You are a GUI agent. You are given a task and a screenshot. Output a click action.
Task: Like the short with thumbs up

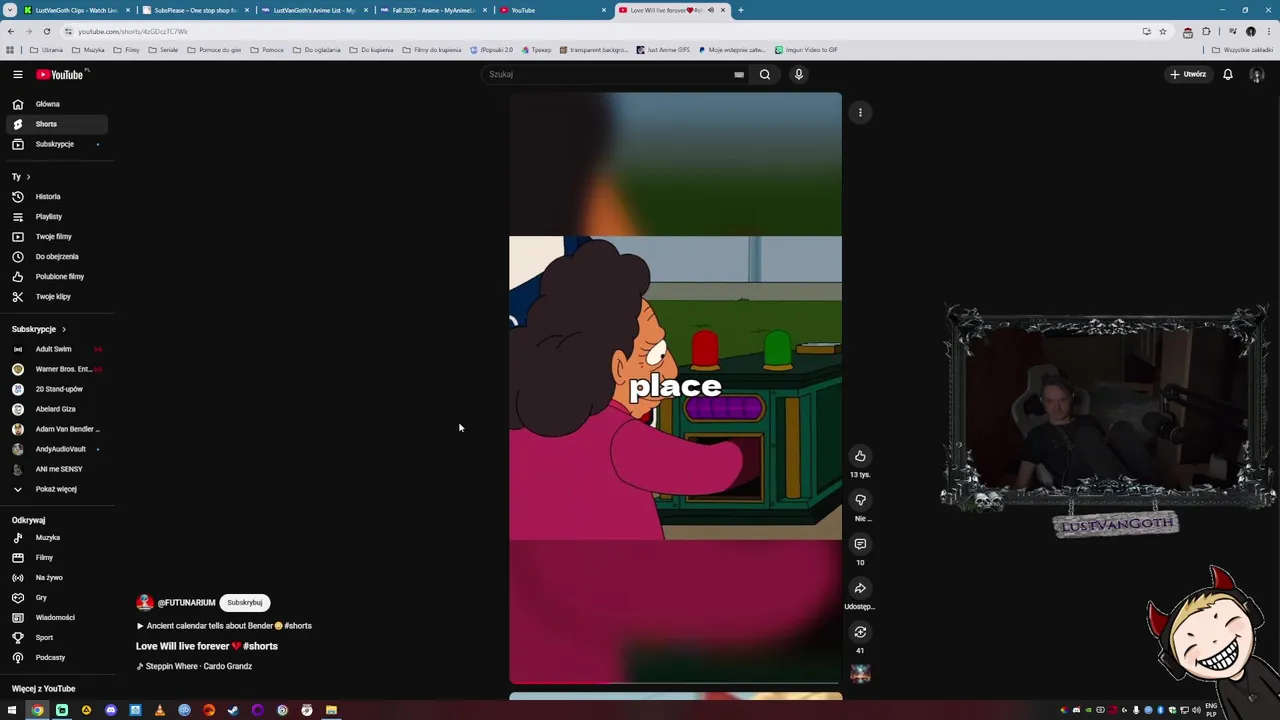point(860,456)
